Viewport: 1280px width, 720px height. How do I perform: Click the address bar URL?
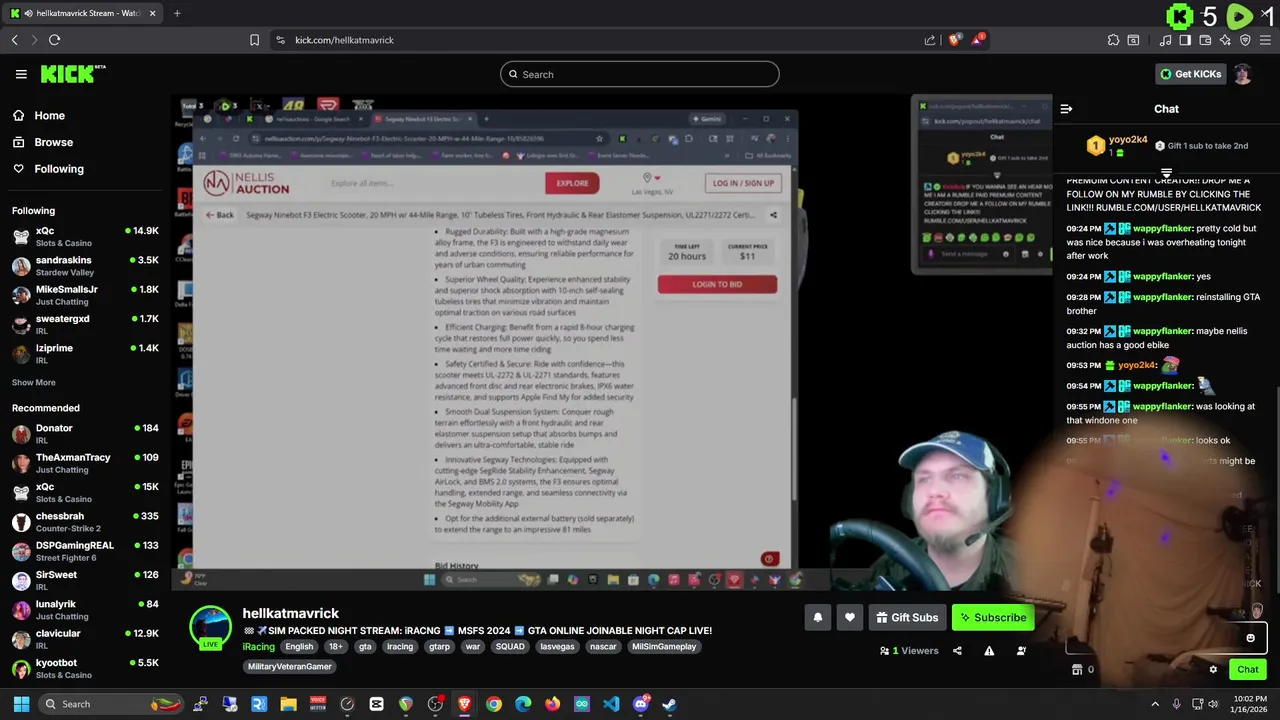[344, 40]
